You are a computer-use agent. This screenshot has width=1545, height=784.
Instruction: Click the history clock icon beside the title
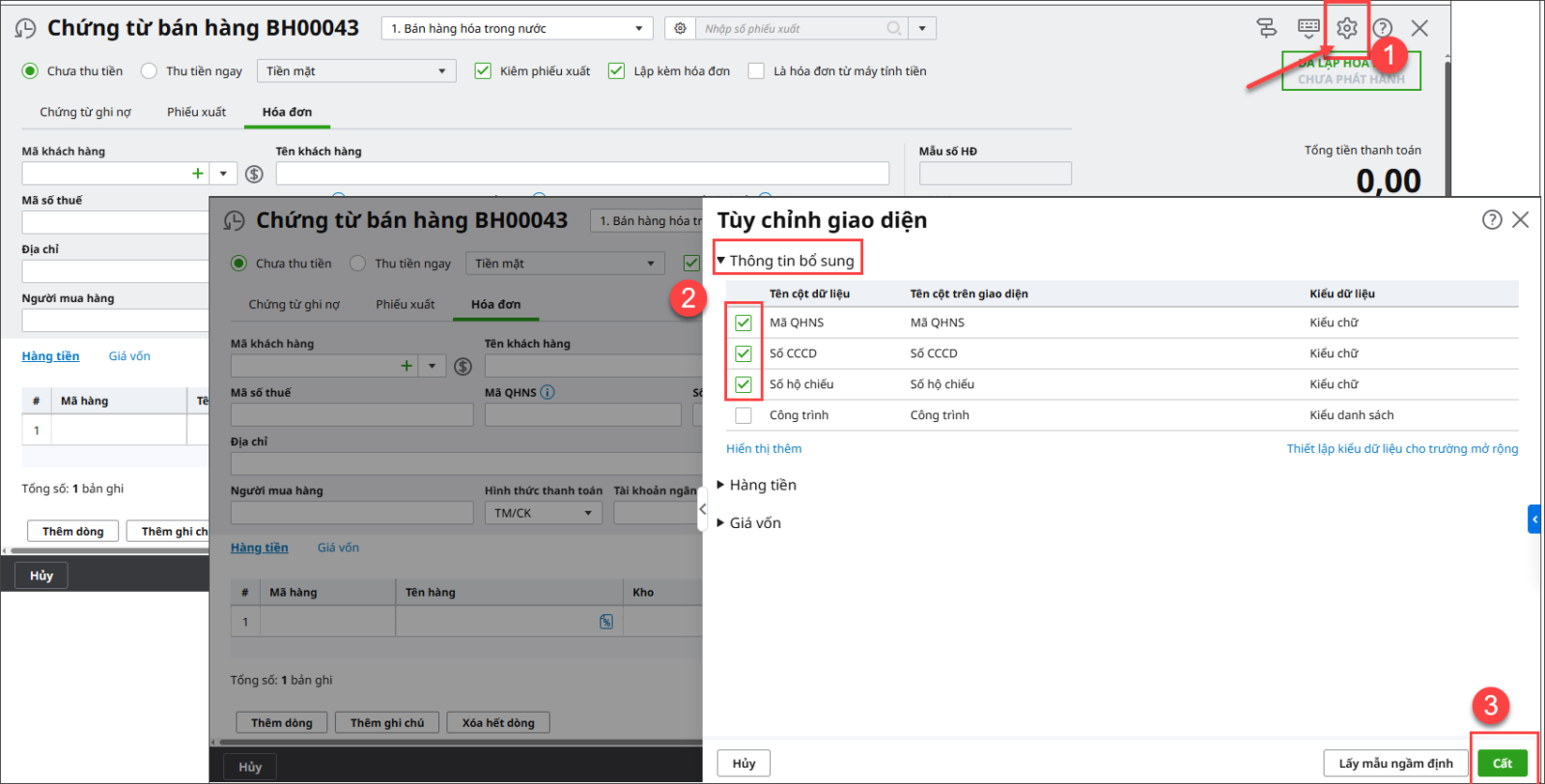(x=25, y=29)
